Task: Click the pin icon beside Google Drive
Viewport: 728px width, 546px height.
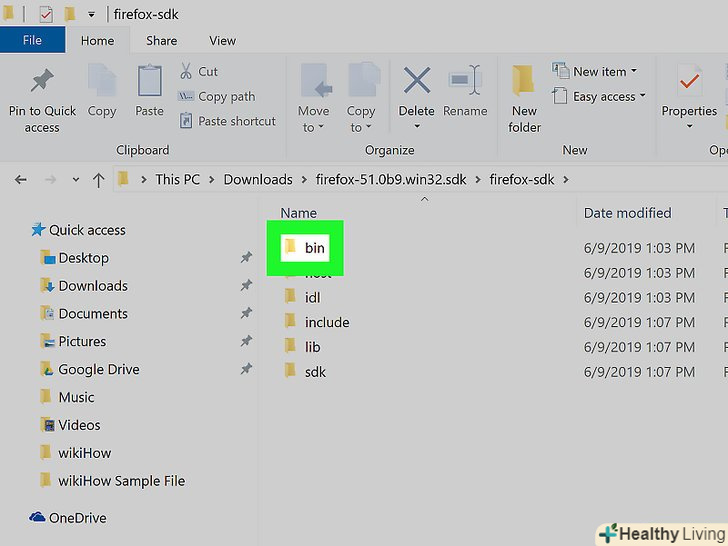Action: click(246, 369)
